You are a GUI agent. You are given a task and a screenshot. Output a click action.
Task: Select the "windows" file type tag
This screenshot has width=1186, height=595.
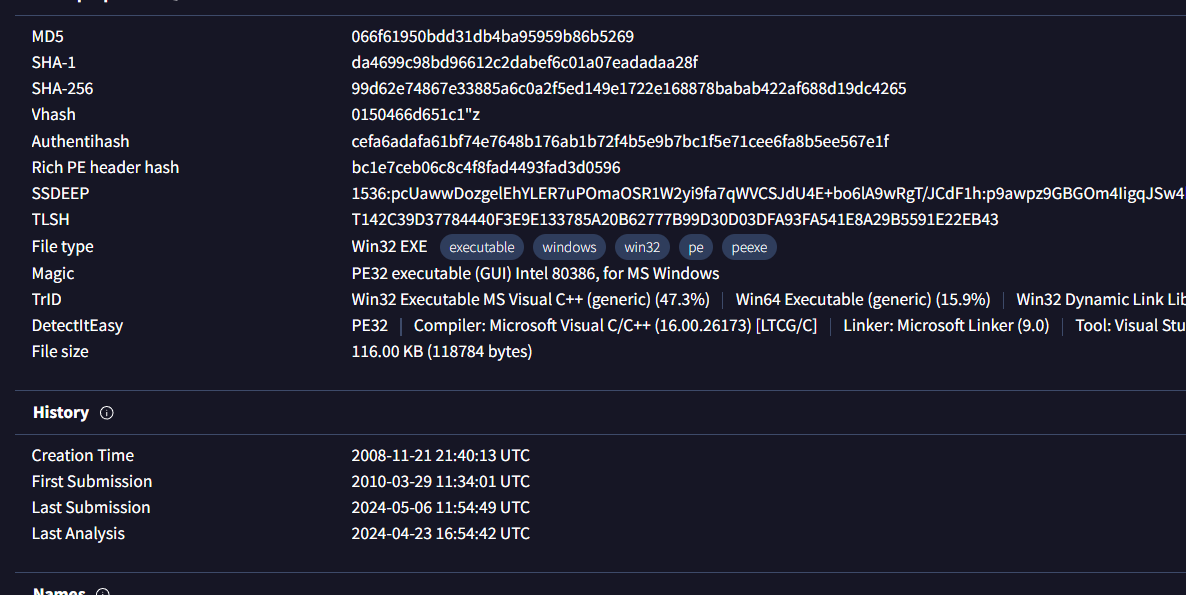pyautogui.click(x=569, y=247)
